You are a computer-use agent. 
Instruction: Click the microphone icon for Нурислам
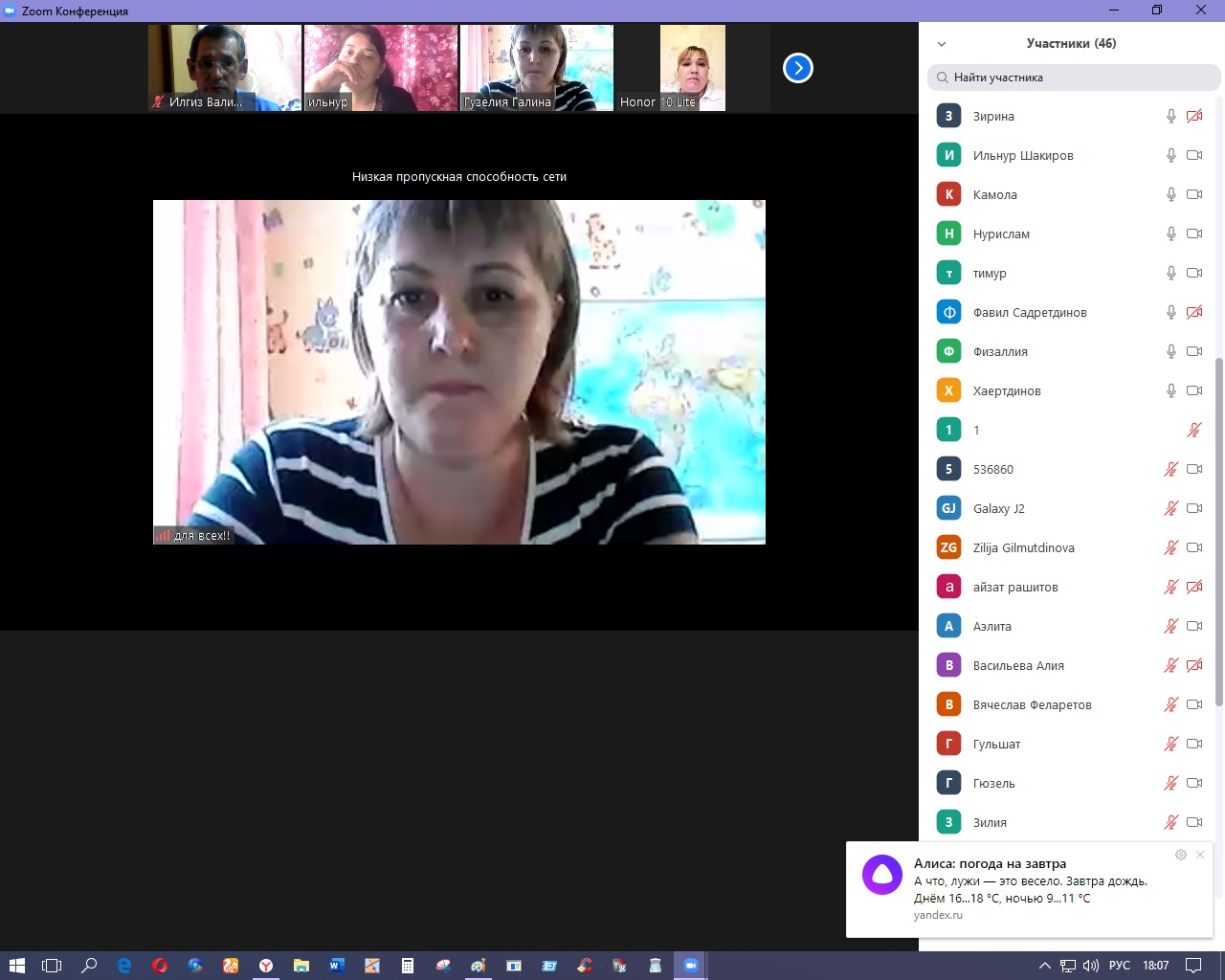point(1170,234)
